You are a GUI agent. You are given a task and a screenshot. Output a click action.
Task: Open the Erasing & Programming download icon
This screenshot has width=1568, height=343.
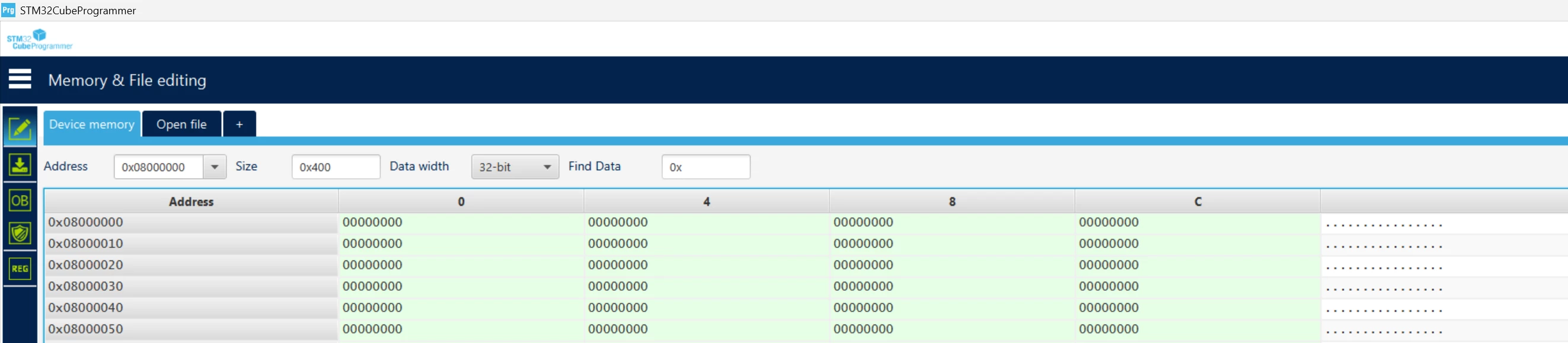[x=20, y=164]
